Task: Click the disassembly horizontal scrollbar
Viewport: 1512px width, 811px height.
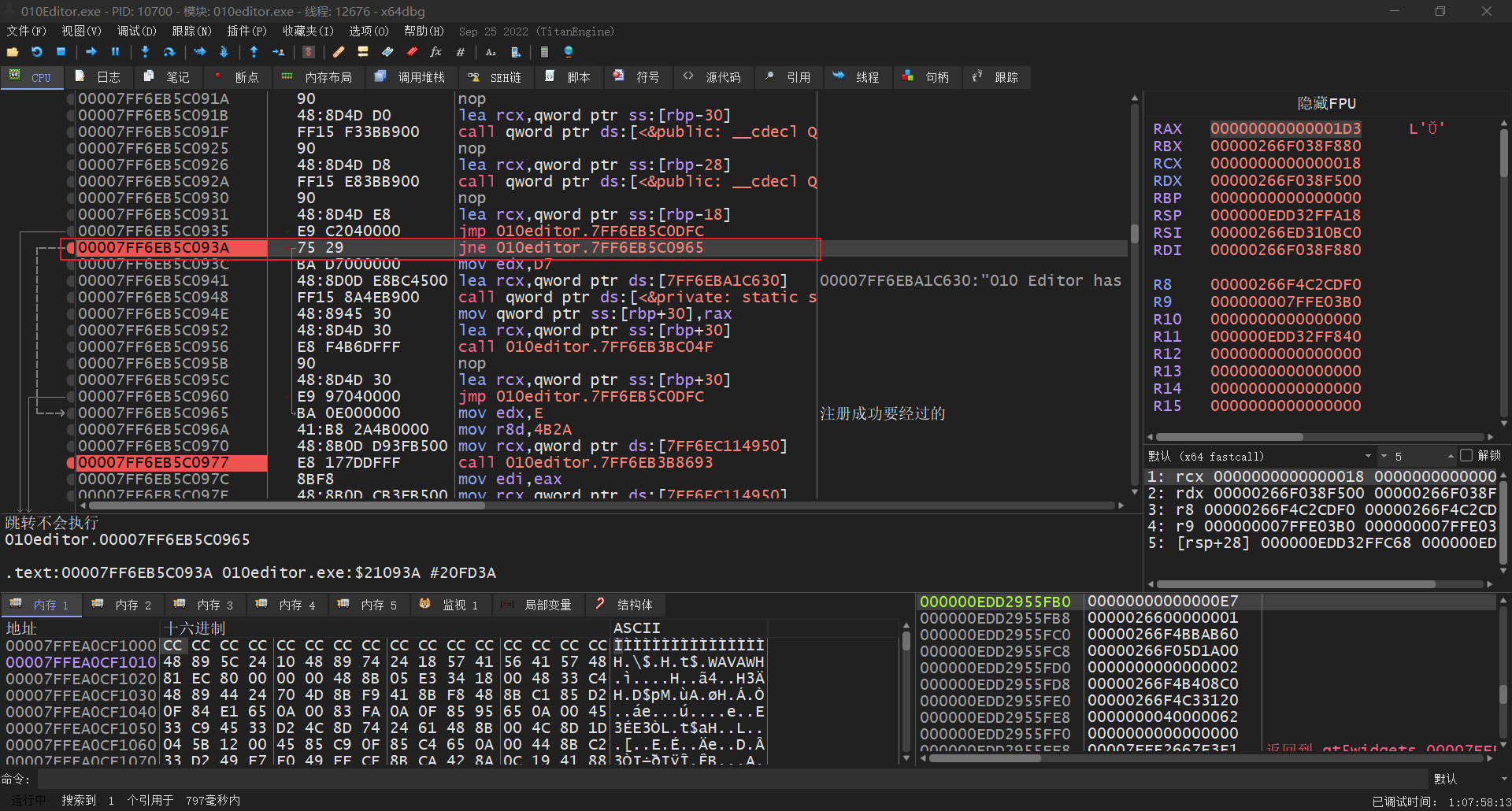Action: [x=287, y=505]
